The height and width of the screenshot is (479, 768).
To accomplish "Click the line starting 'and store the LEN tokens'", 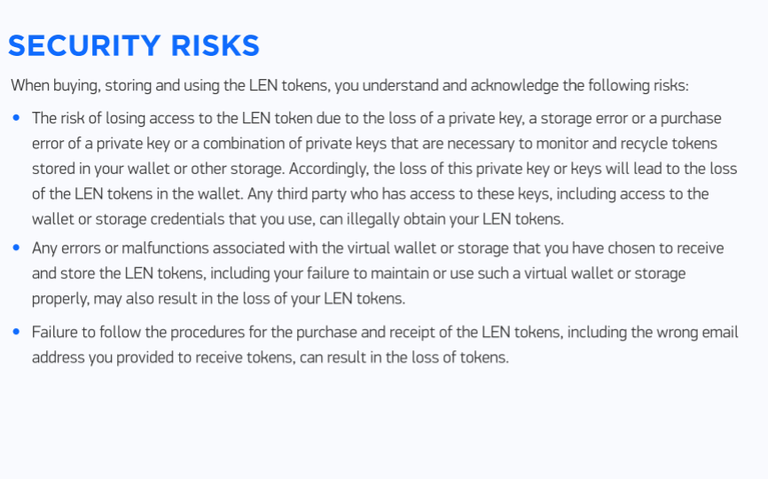I will 359,273.
